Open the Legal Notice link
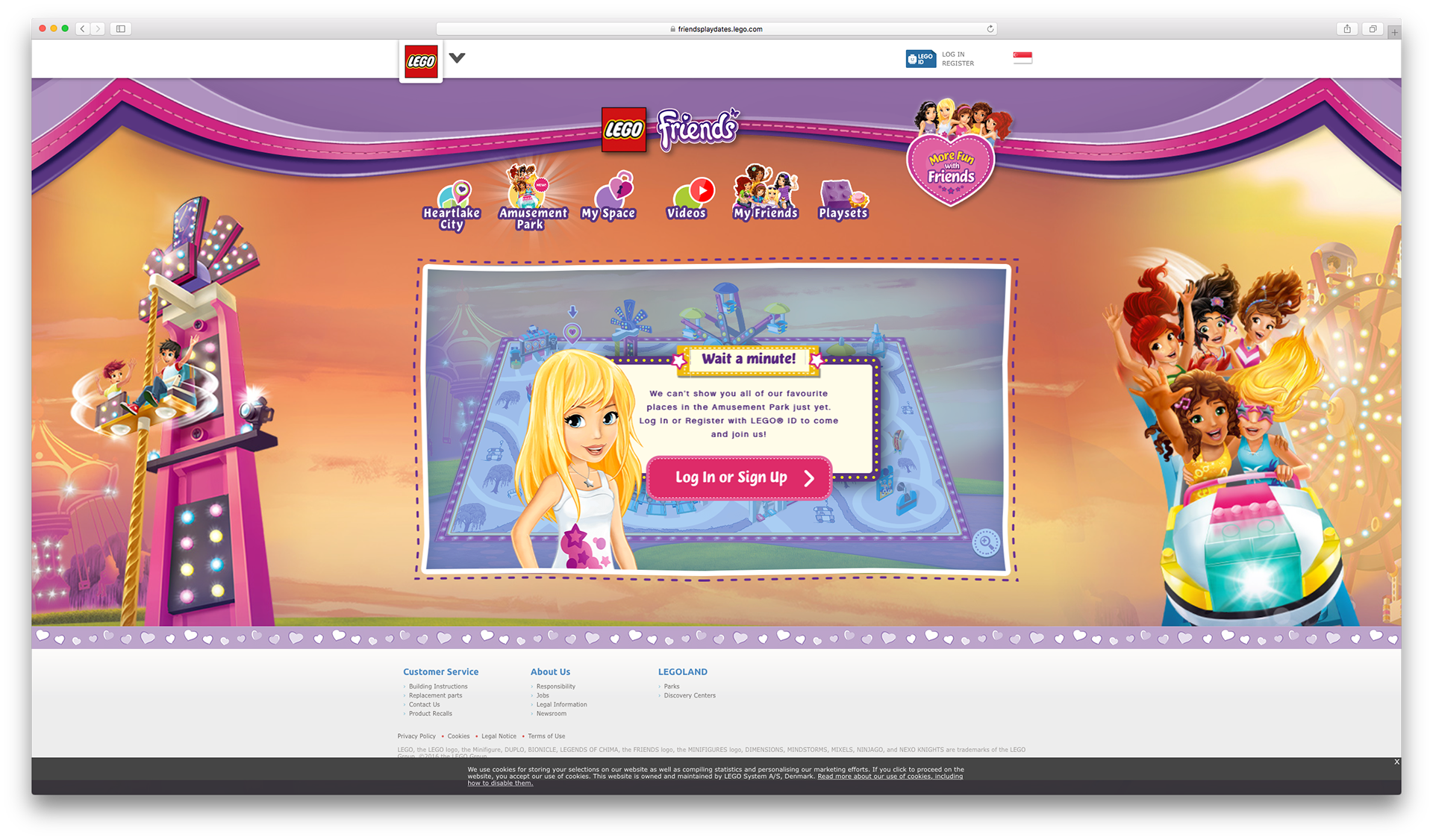 499,736
